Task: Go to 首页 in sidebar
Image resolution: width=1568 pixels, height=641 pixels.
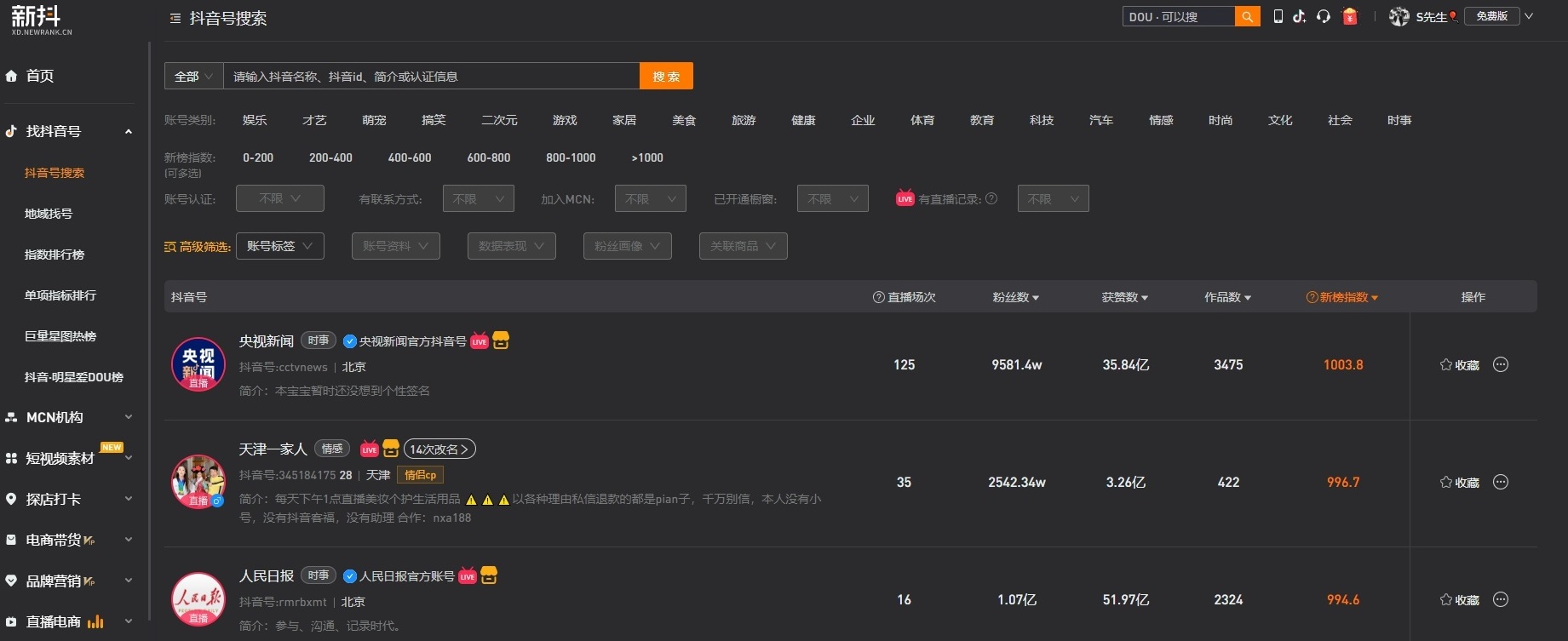Action: pyautogui.click(x=40, y=76)
